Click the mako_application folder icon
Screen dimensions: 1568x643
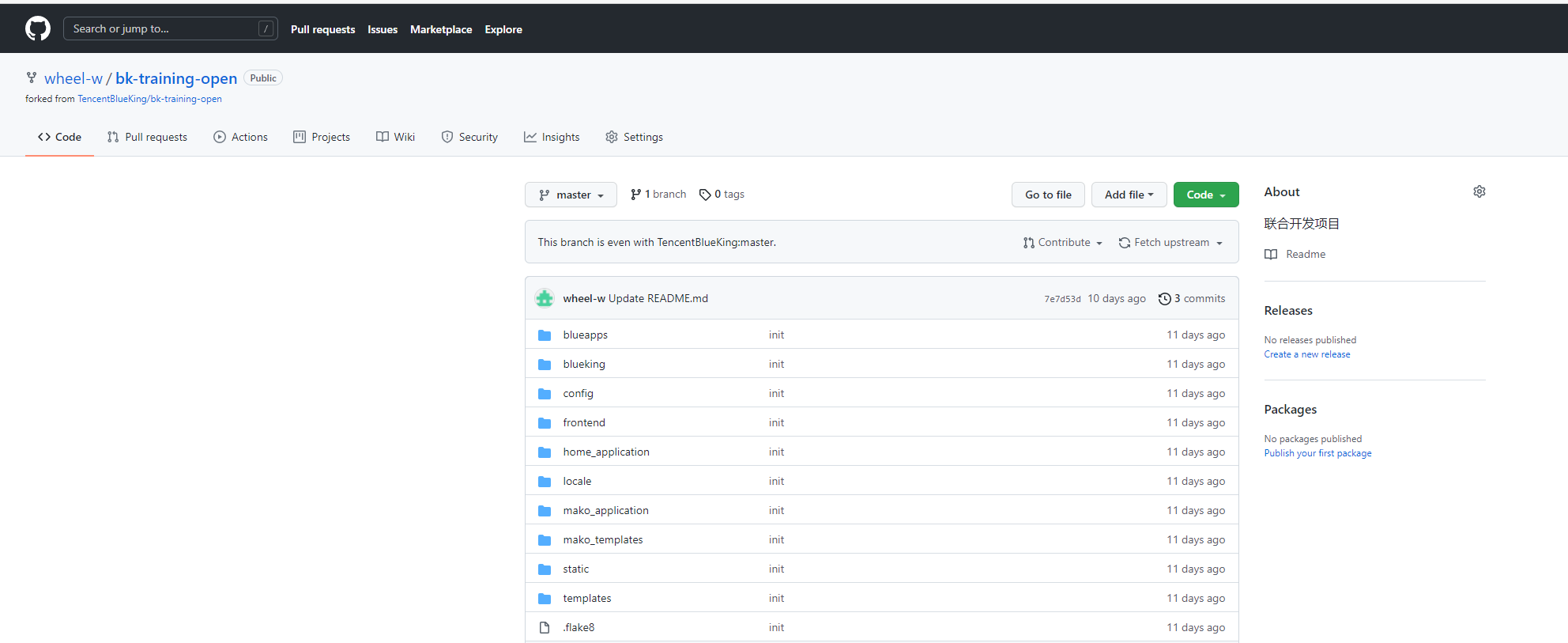coord(545,511)
